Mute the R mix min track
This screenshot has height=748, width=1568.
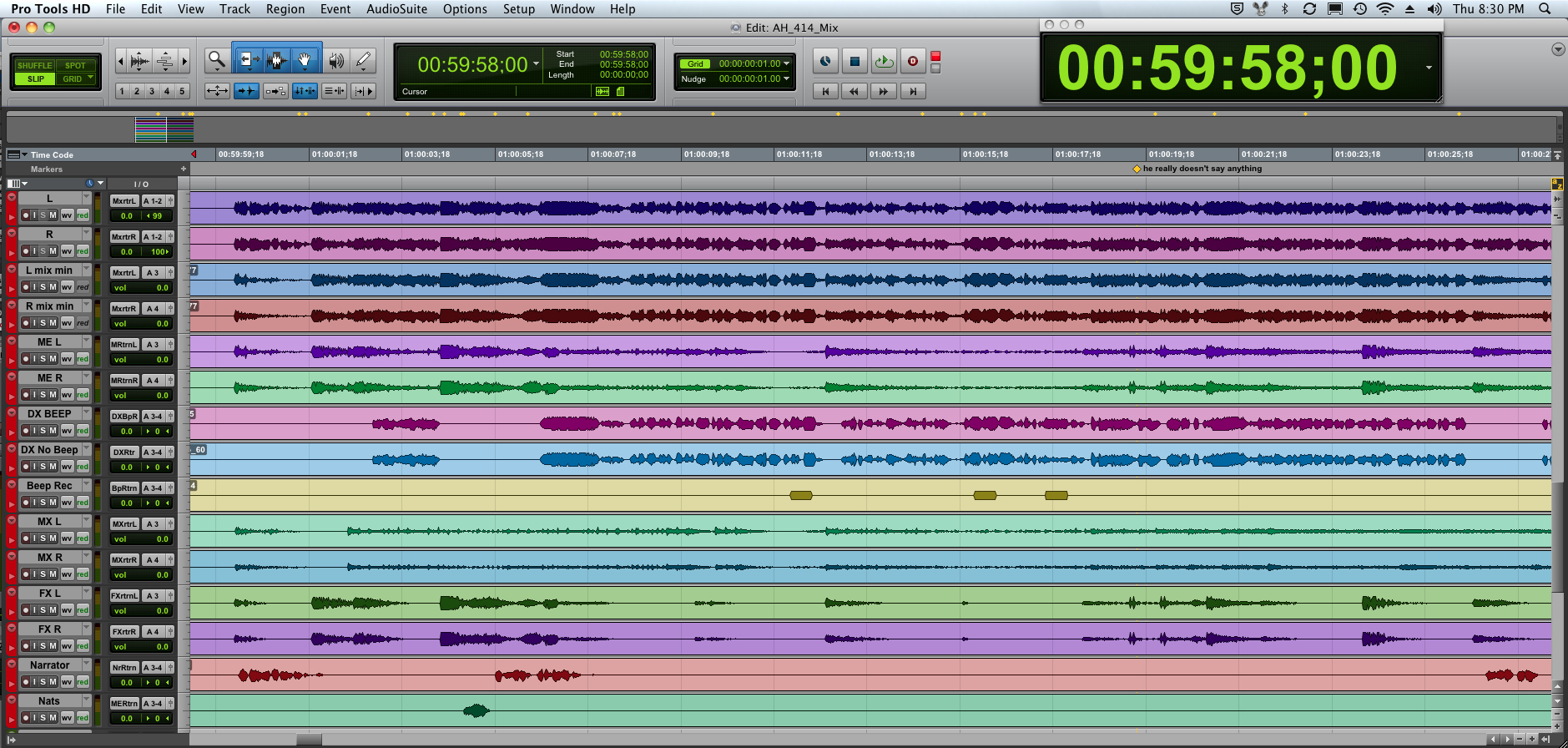coord(53,323)
